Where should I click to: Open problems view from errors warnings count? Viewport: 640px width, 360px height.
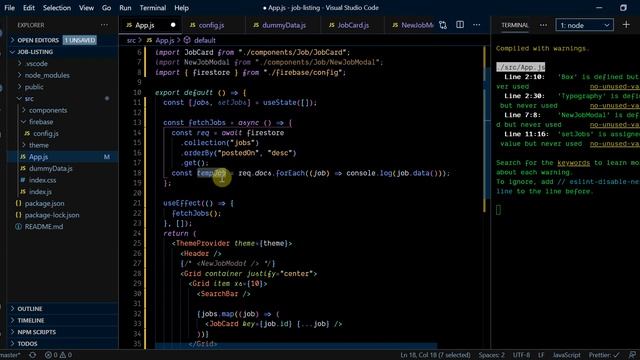tap(58, 355)
